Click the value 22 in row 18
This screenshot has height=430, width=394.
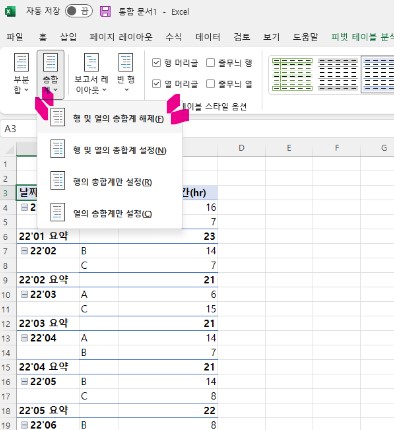[x=209, y=411]
